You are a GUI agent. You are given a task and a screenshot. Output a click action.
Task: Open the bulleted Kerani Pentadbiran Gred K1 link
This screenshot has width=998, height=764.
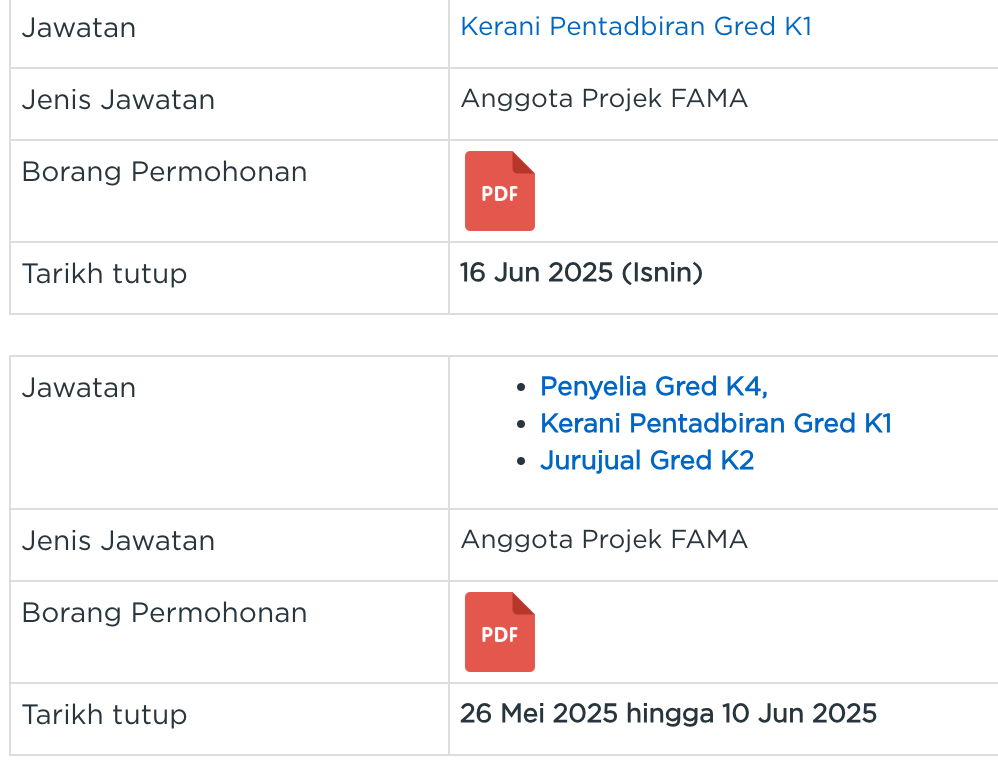(x=715, y=424)
